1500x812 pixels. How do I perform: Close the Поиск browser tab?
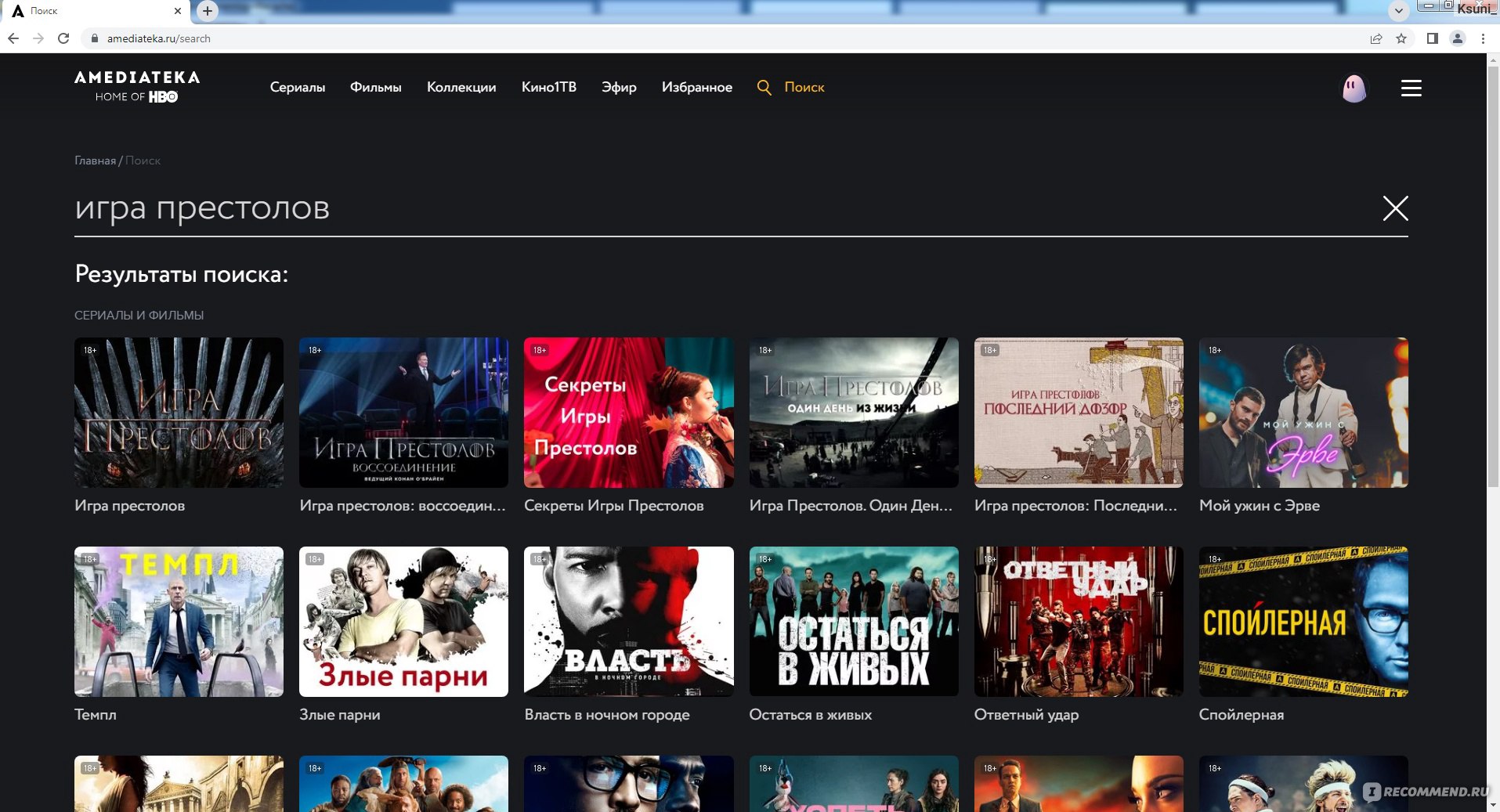coord(177,11)
